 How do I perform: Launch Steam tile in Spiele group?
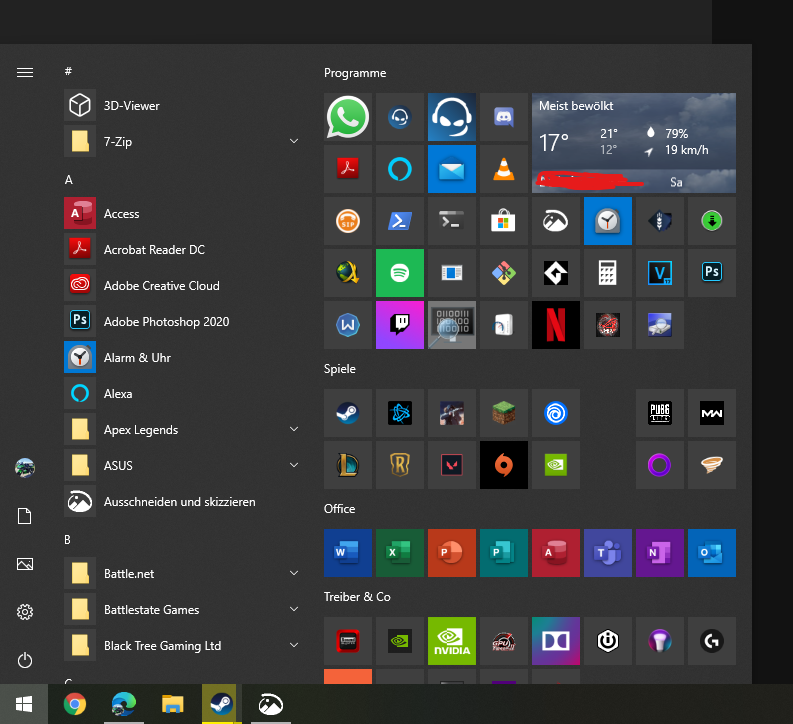pyautogui.click(x=347, y=413)
